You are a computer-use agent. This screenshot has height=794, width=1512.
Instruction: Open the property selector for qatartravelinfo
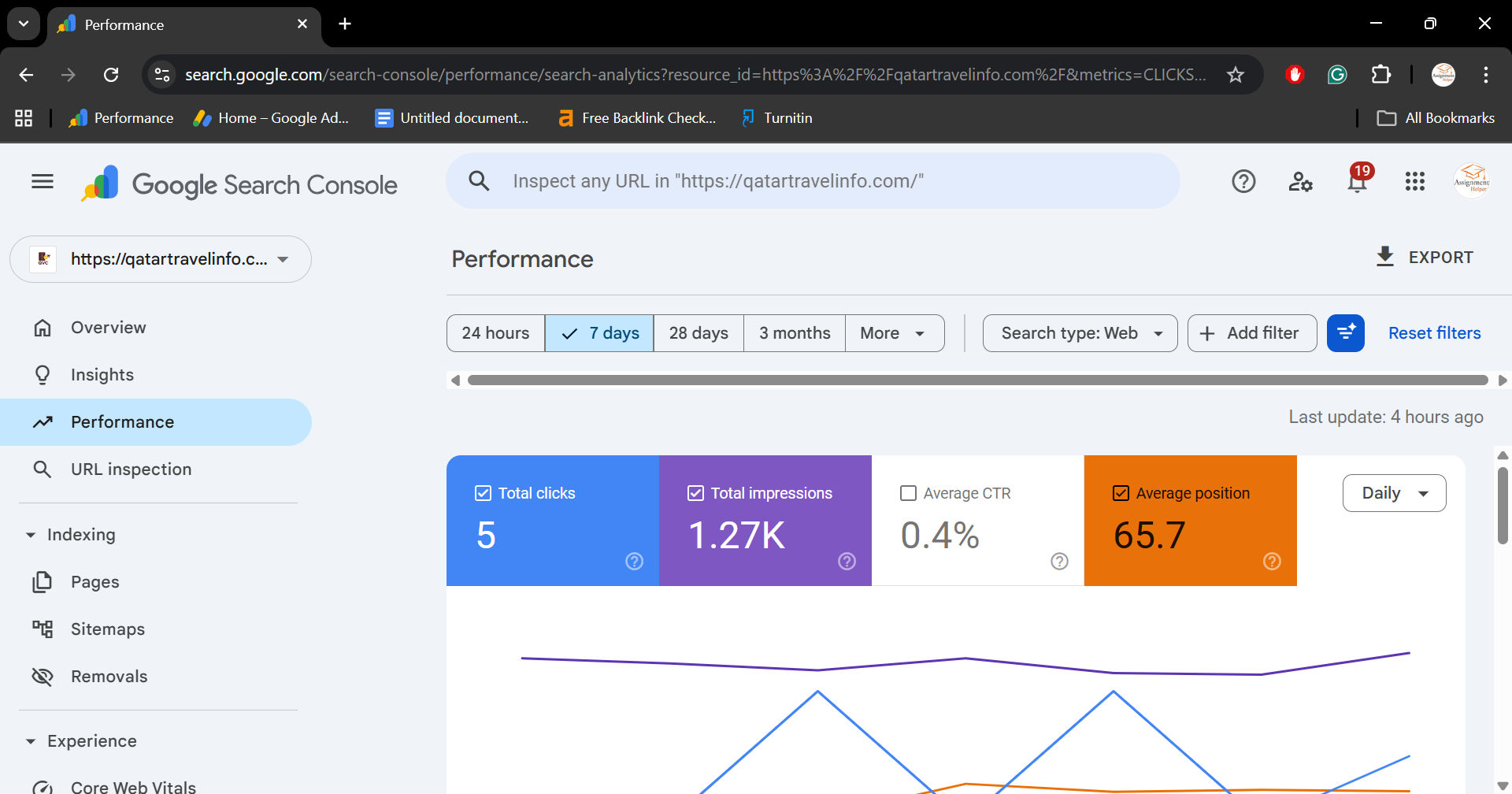pos(161,259)
